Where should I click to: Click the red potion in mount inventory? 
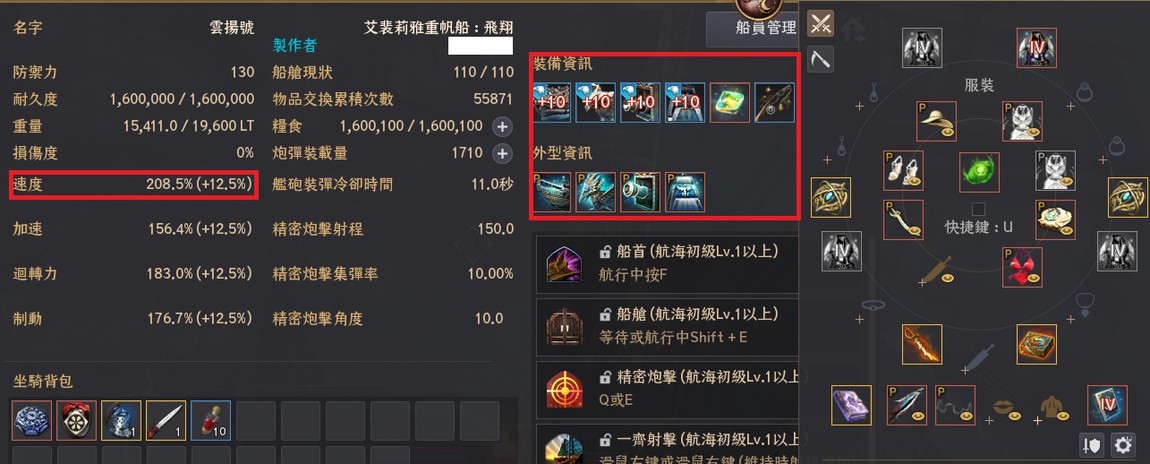(x=210, y=420)
